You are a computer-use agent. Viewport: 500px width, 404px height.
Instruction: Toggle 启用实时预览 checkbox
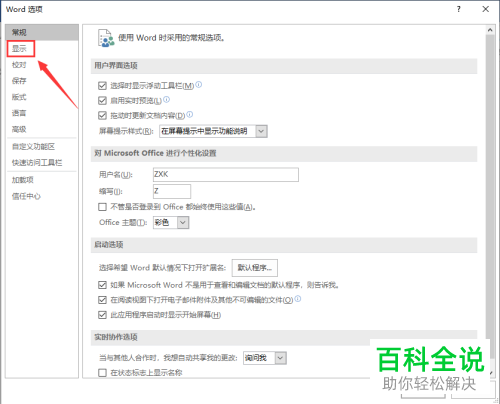102,101
